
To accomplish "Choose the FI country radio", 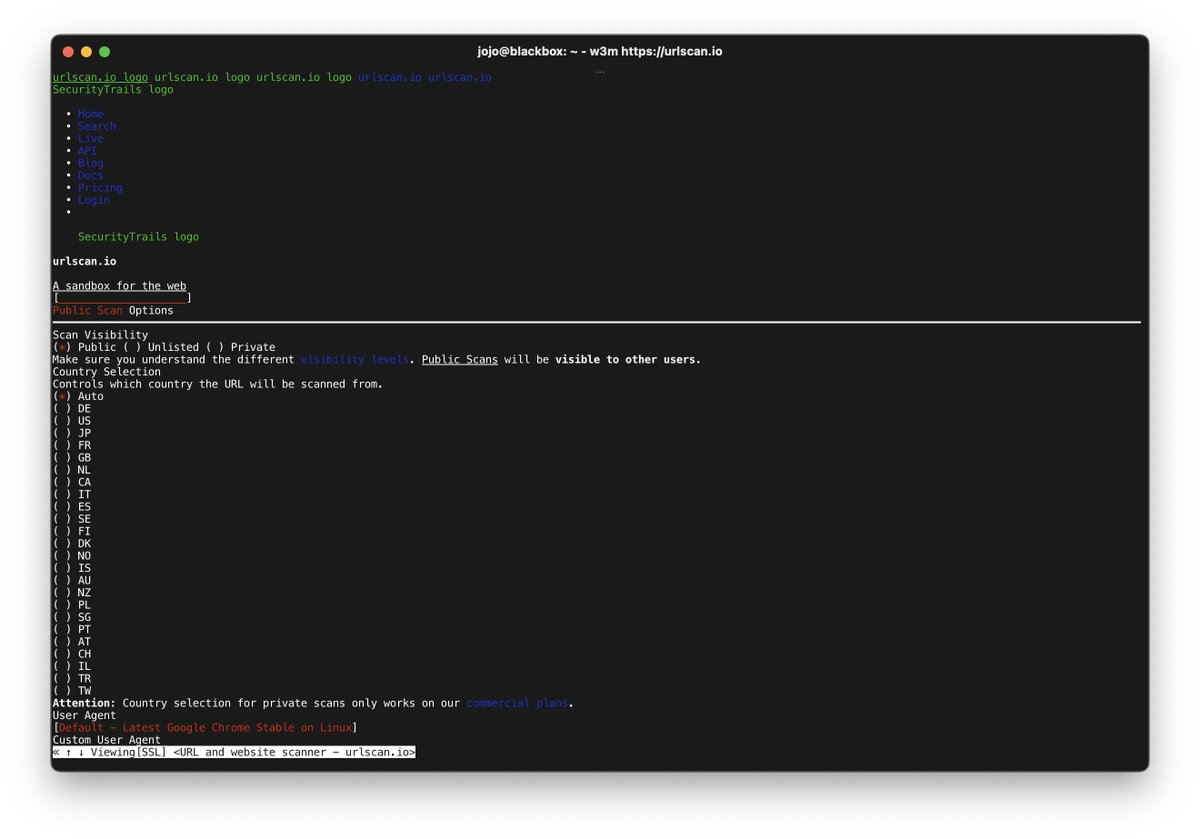I will [62, 531].
